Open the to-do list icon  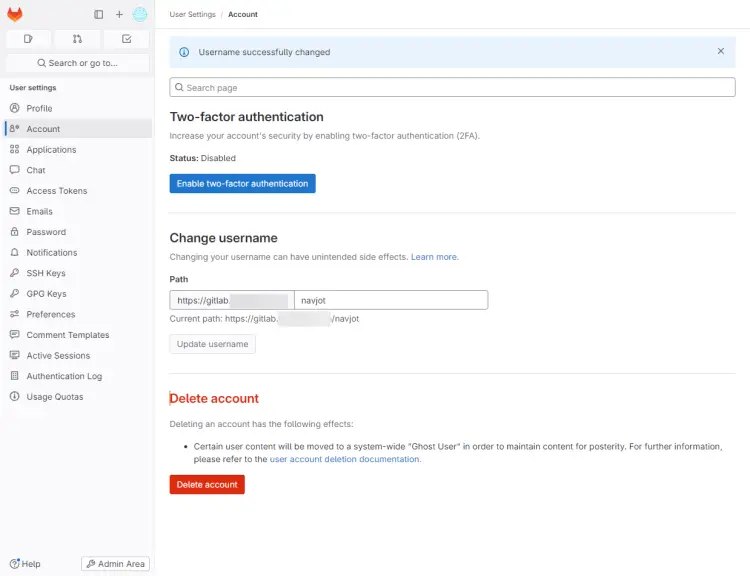click(x=126, y=39)
